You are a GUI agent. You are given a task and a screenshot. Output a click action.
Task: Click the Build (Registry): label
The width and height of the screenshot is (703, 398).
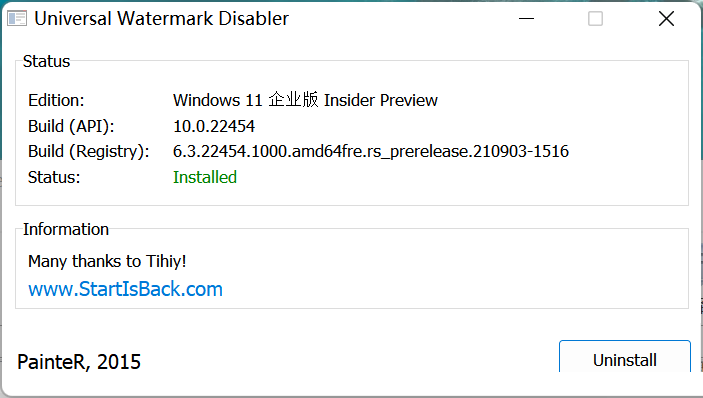(89, 151)
